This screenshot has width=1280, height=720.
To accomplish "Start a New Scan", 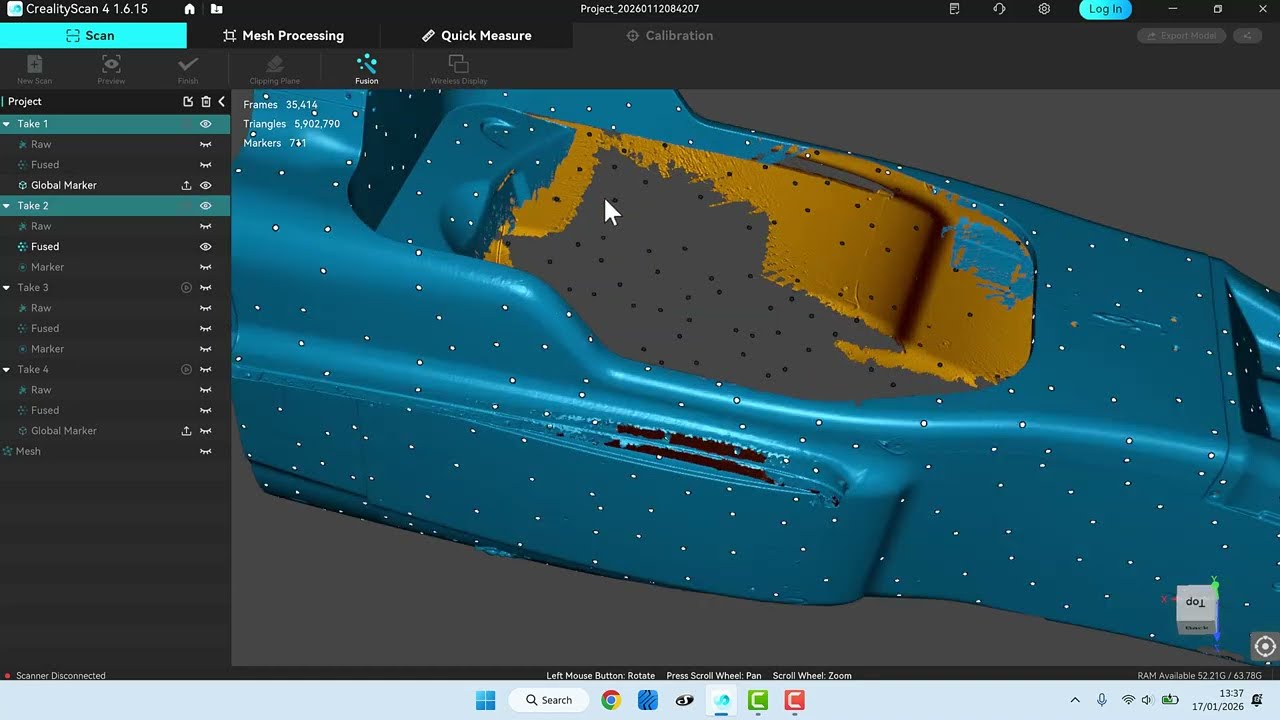I will (x=35, y=69).
